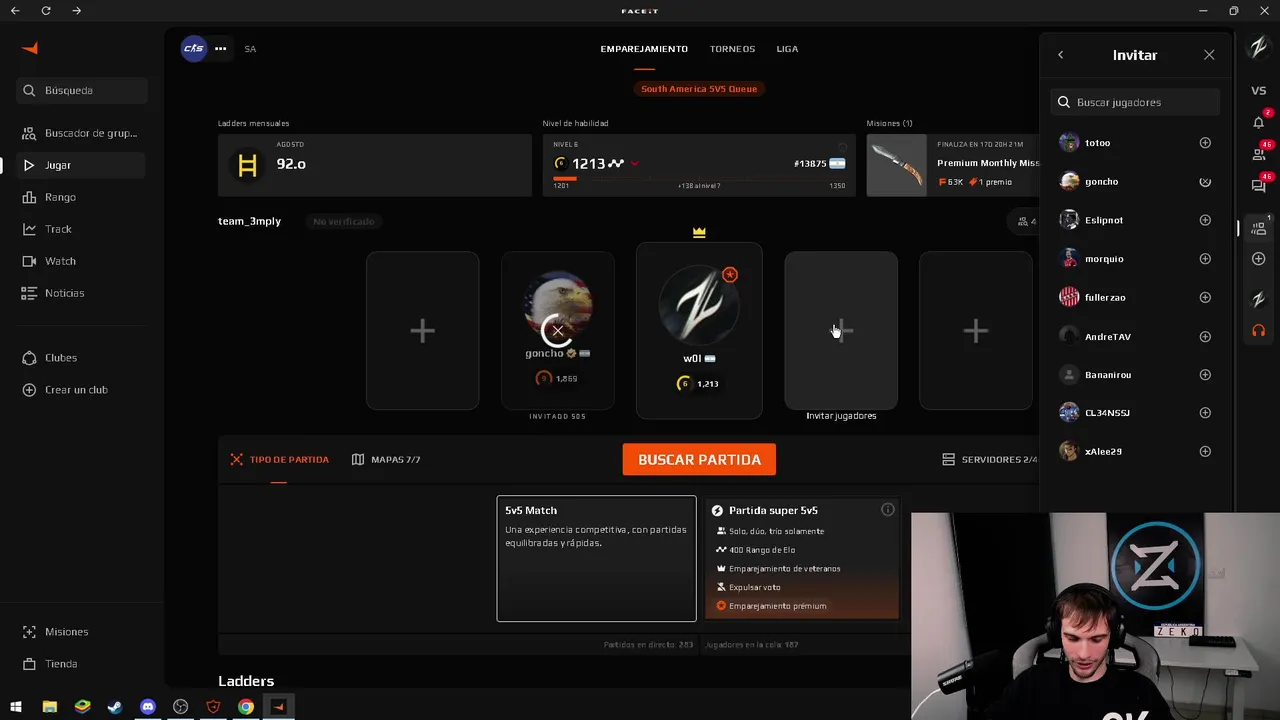Invite fullerzao with the plus icon

1205,297
